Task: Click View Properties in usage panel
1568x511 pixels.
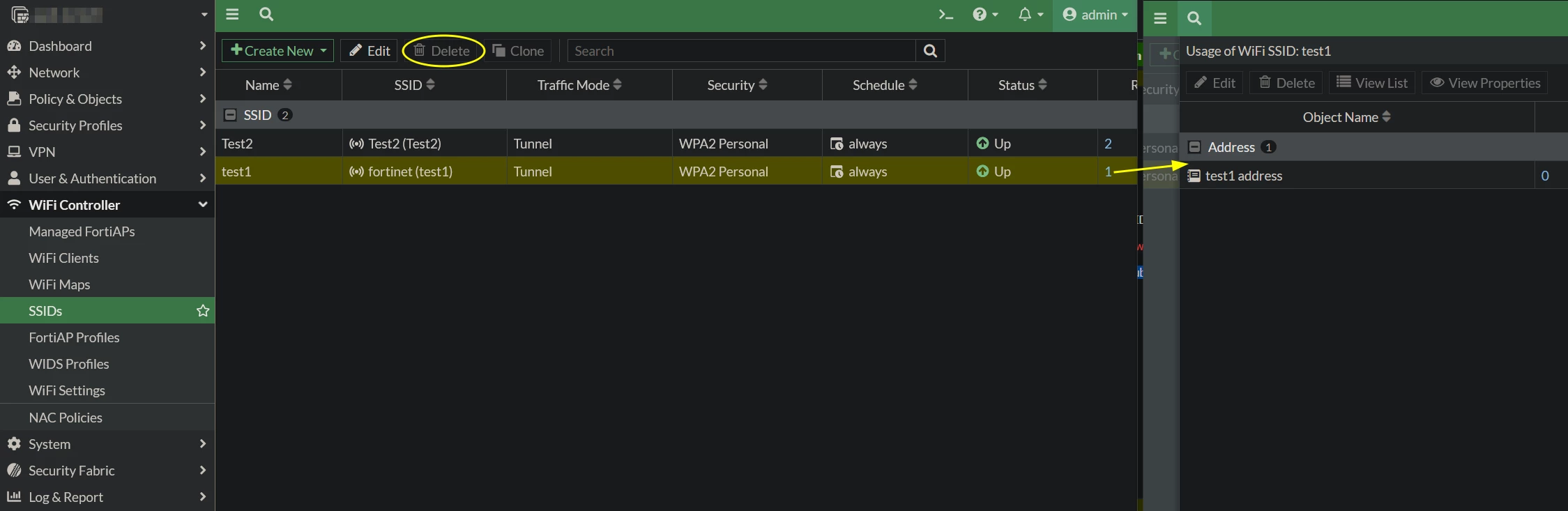Action: [1485, 83]
